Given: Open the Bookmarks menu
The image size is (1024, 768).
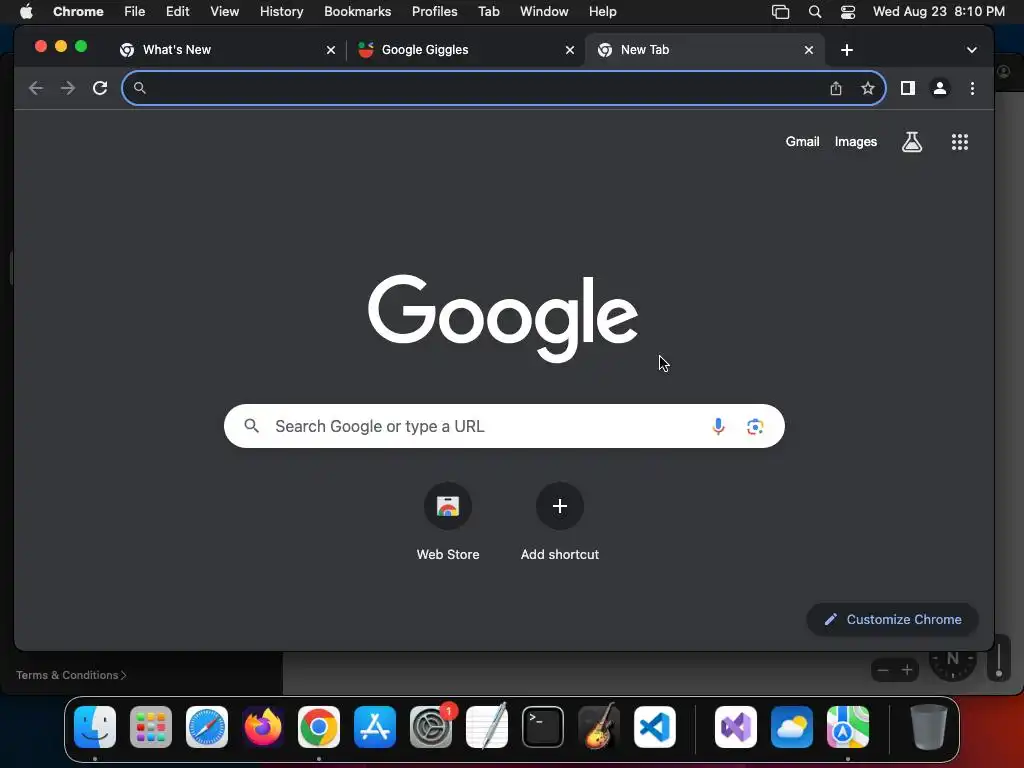Looking at the screenshot, I should click(x=357, y=12).
